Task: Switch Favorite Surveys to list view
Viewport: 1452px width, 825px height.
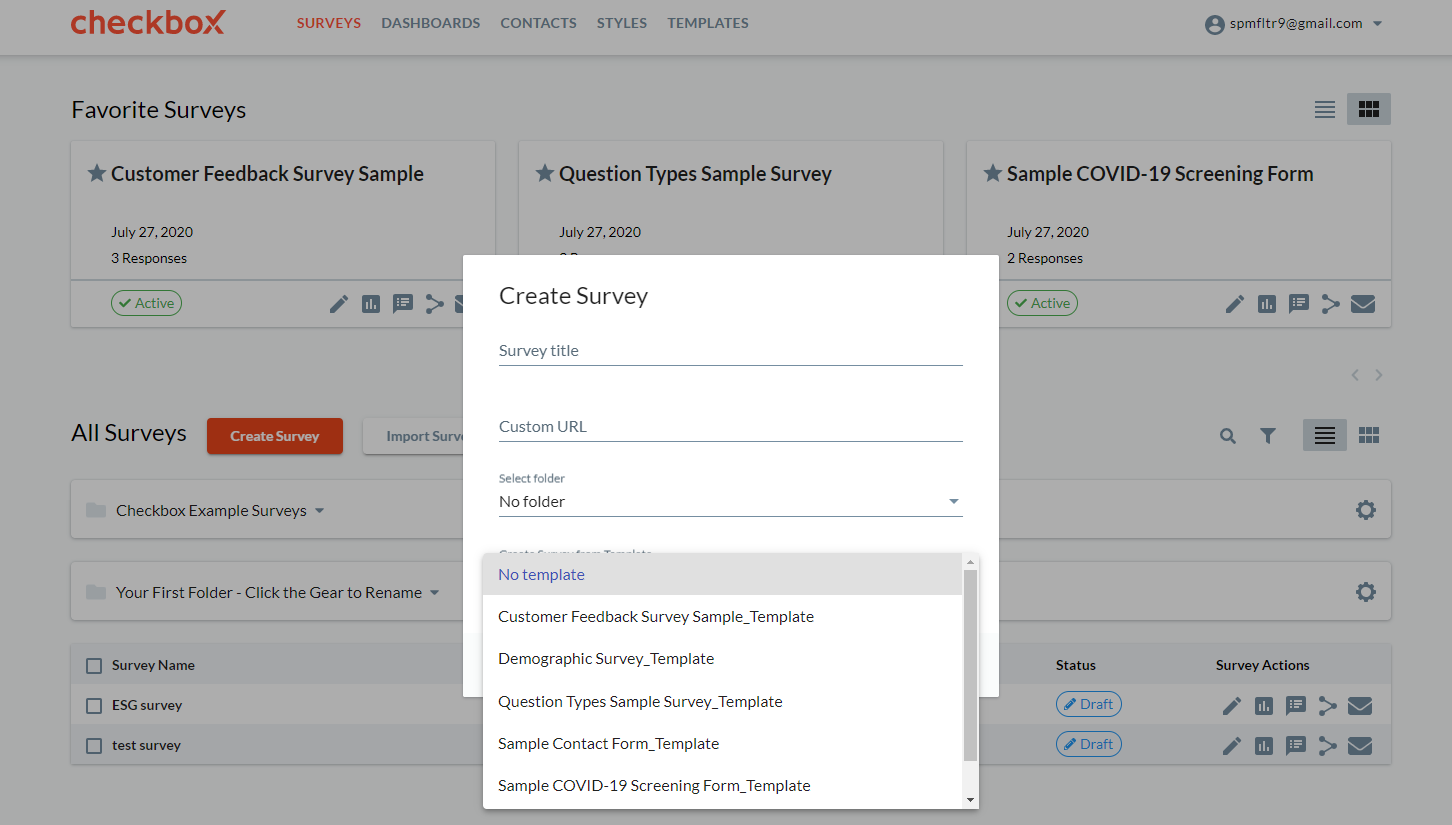Action: tap(1325, 110)
